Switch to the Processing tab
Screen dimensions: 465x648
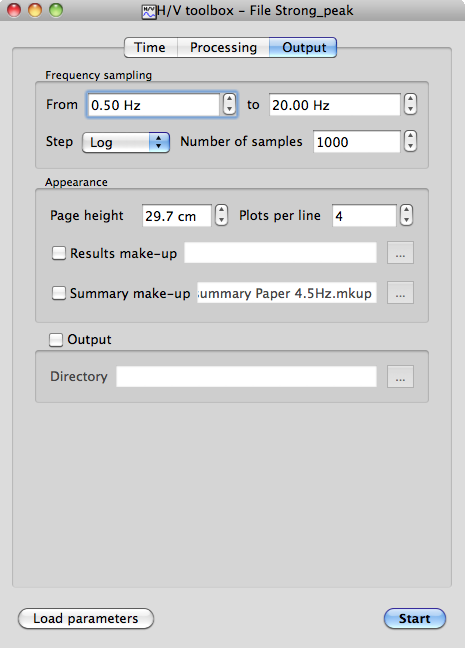point(223,48)
